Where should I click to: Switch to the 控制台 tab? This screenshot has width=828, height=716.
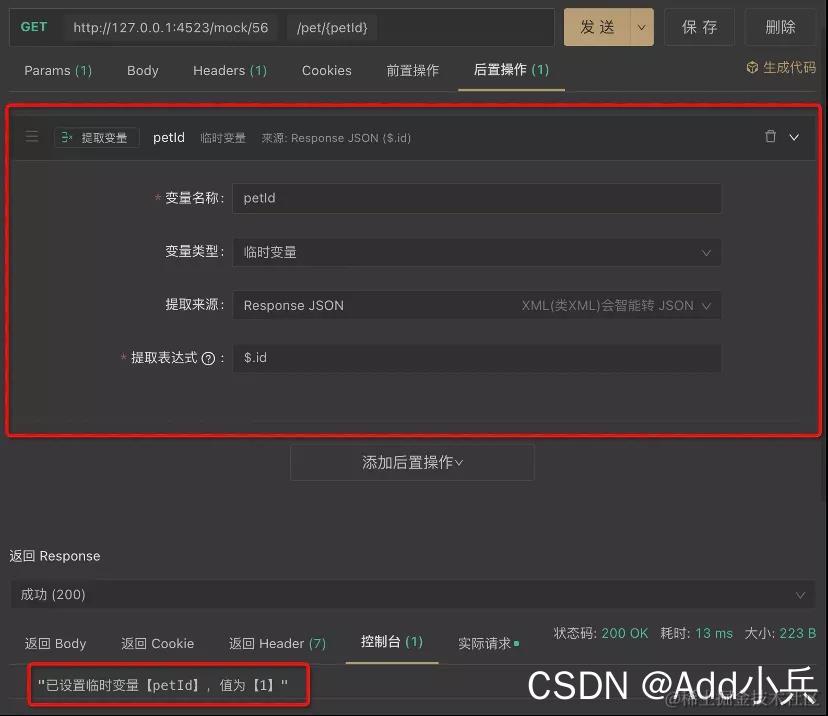tap(391, 644)
